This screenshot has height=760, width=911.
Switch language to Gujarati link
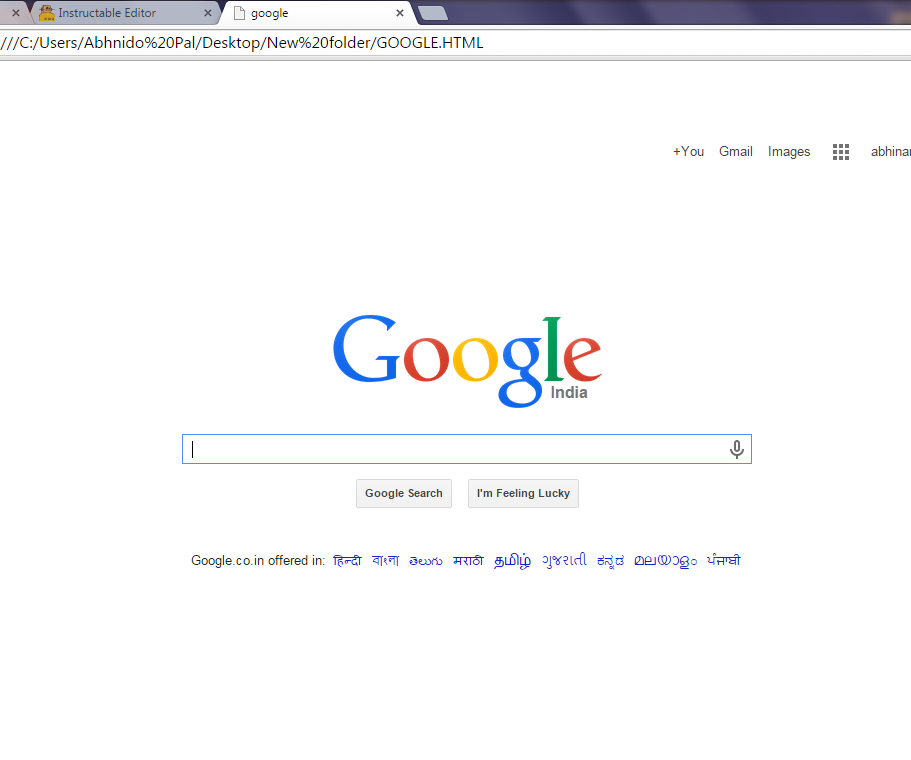564,561
